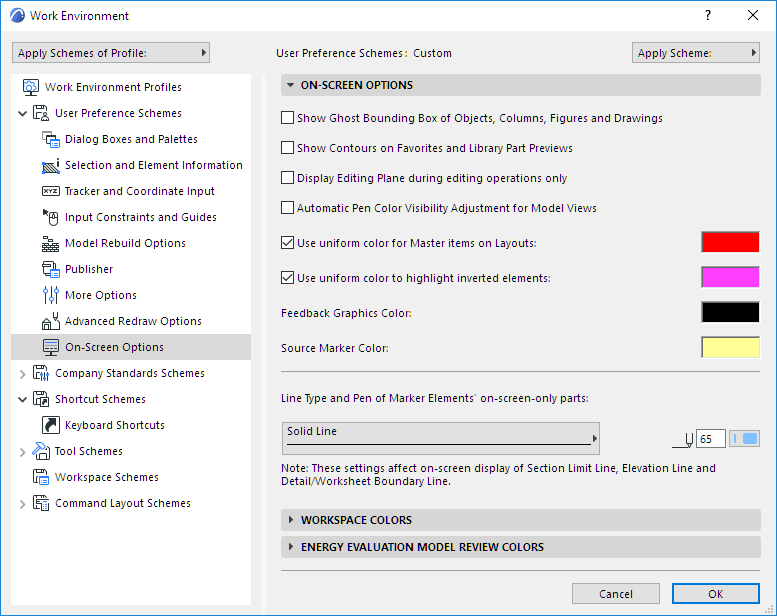Open Keyboard Shortcuts page
Screen dimensions: 777x616
[x=115, y=425]
